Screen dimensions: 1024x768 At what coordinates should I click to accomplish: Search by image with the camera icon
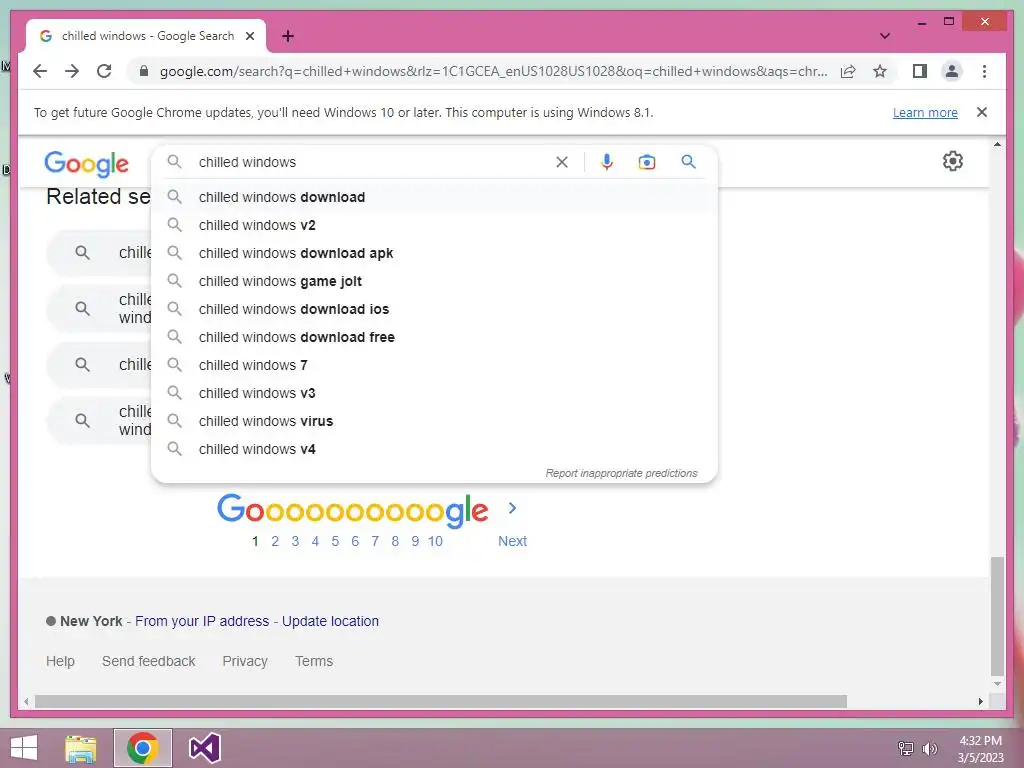pos(647,162)
